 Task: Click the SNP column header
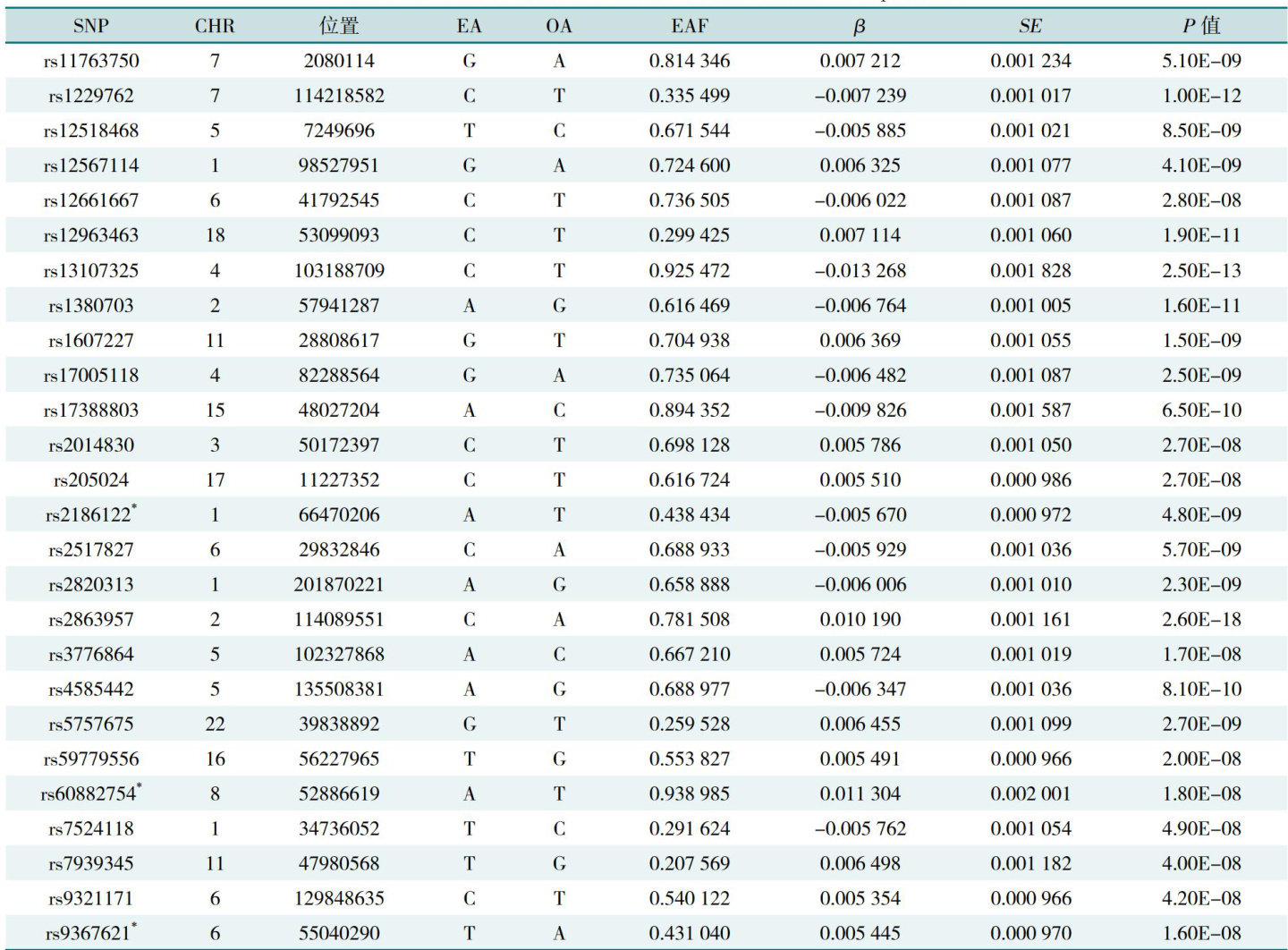(90, 26)
